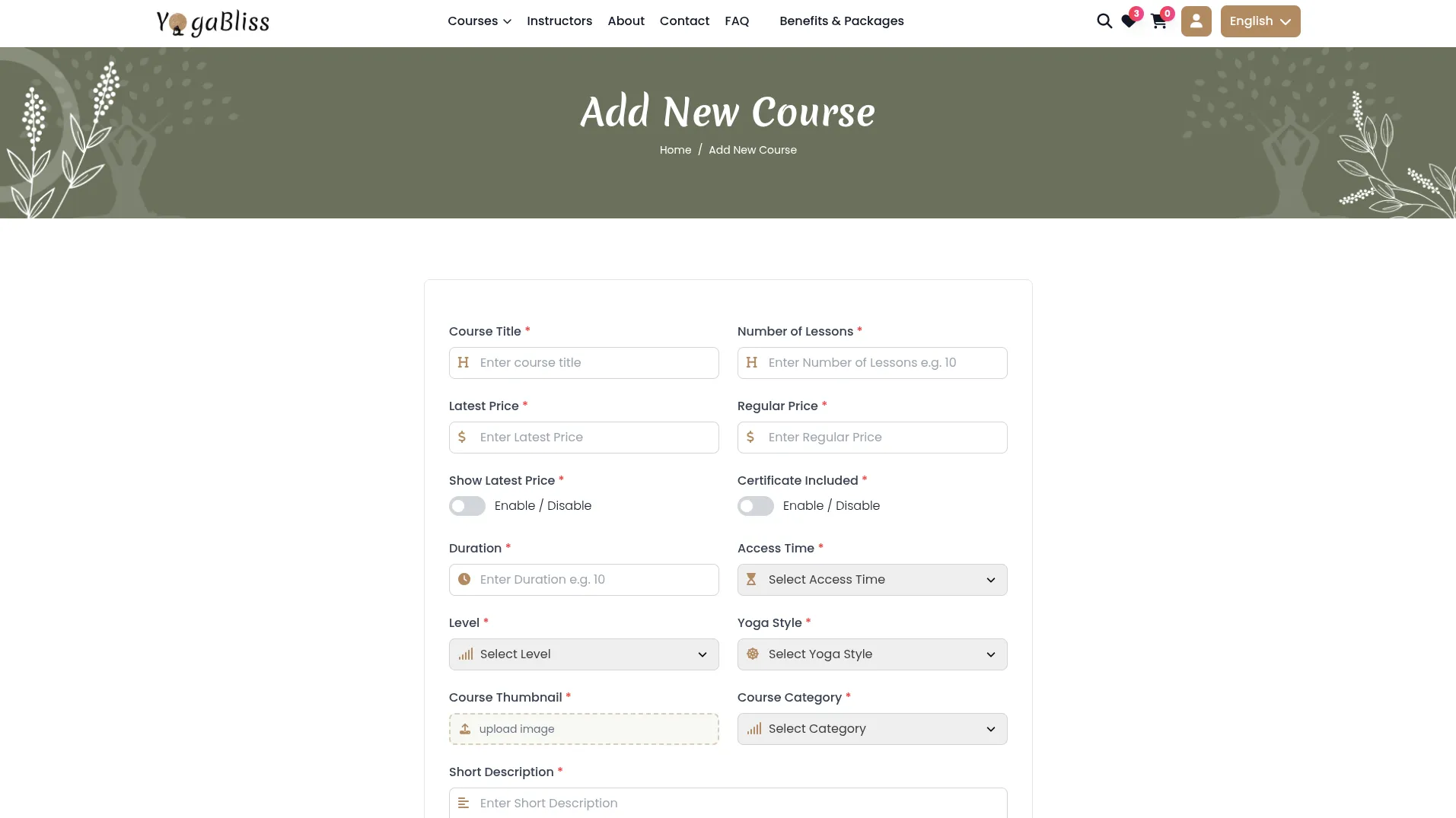Click the clock icon in Duration field
Image resolution: width=1456 pixels, height=818 pixels.
click(x=464, y=580)
